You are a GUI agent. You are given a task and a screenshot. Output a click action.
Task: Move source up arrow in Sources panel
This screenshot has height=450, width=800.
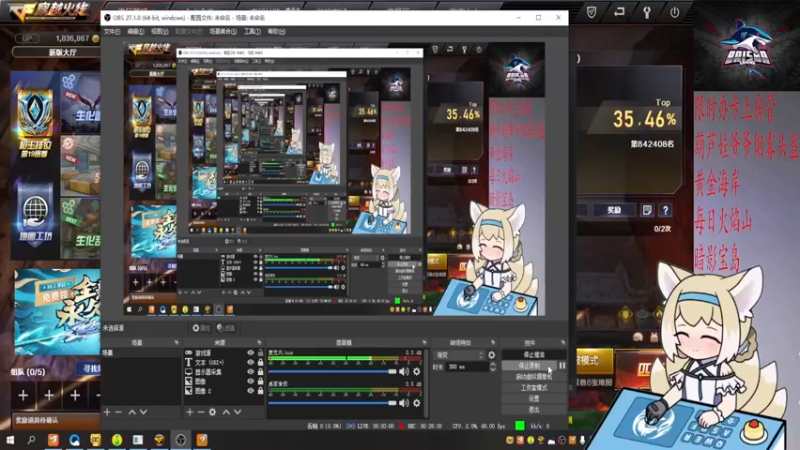(x=226, y=412)
